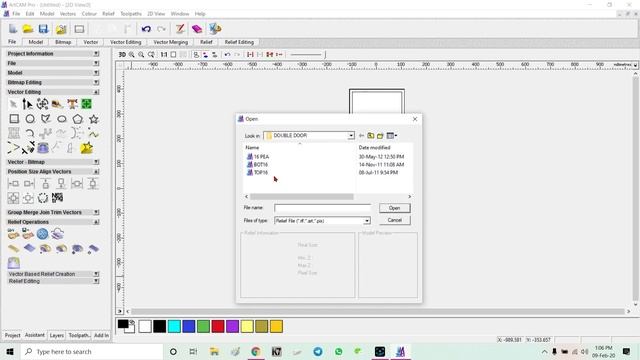Select the Create Ellipse vector tool
The width and height of the screenshot is (640, 360).
click(62, 119)
